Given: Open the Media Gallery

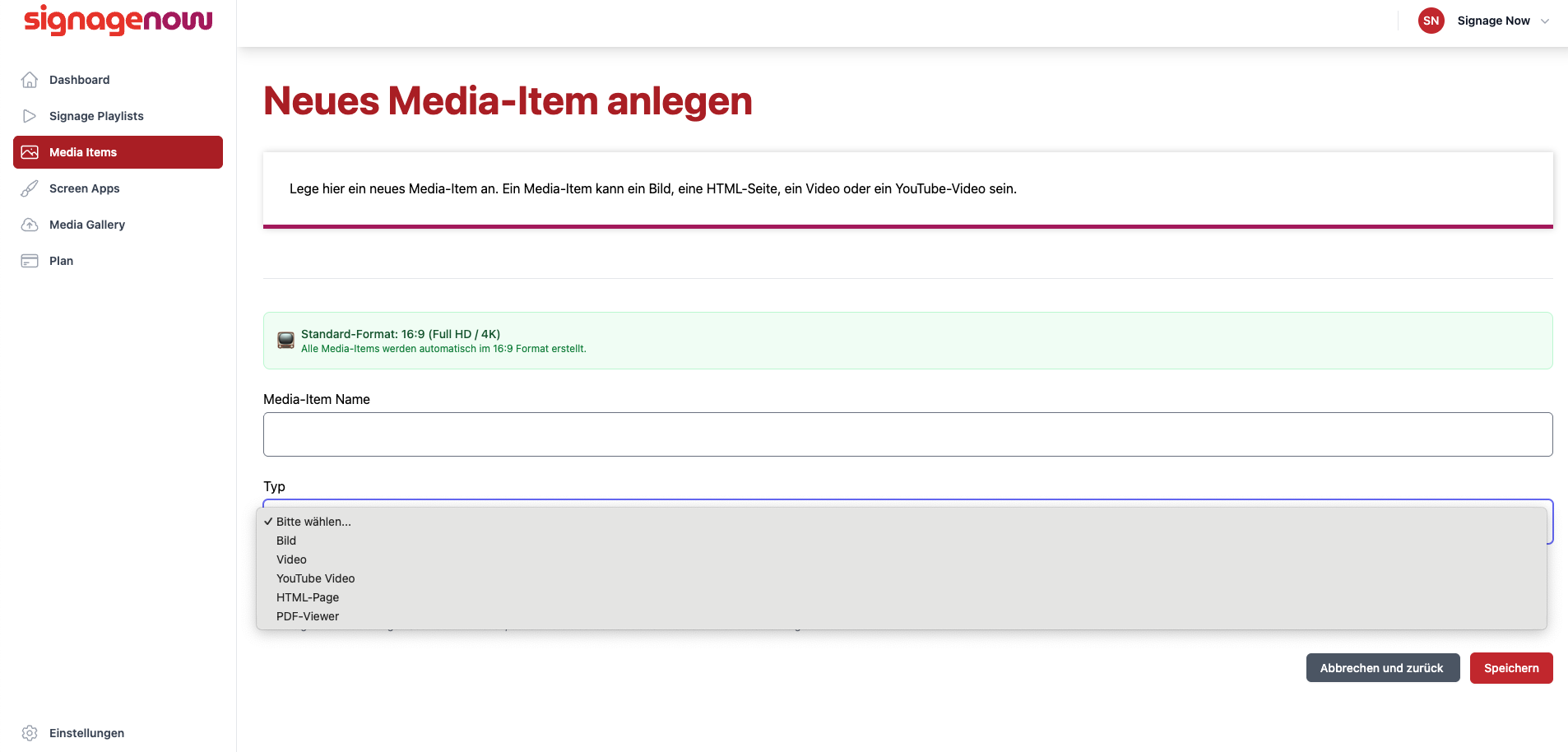Looking at the screenshot, I should pyautogui.click(x=118, y=225).
